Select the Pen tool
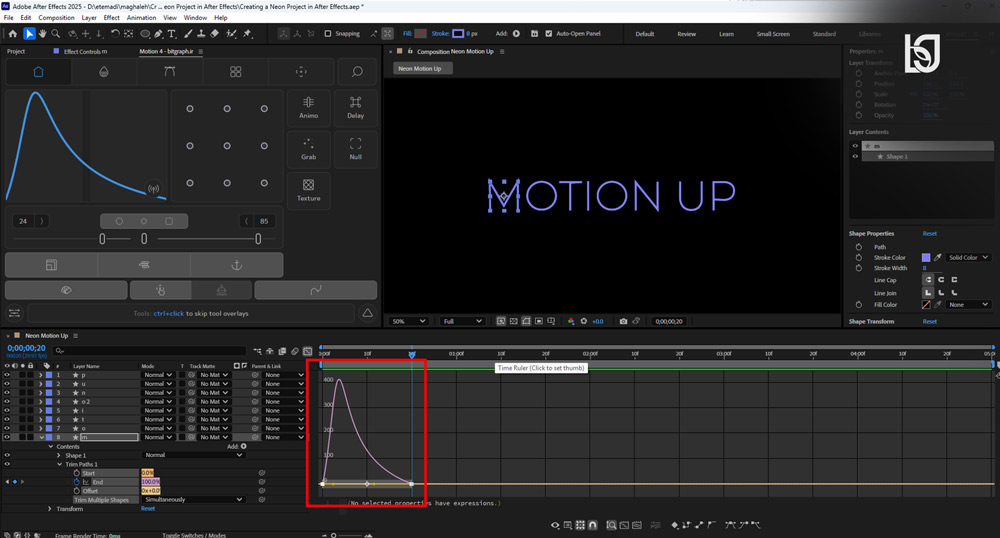 coord(158,34)
